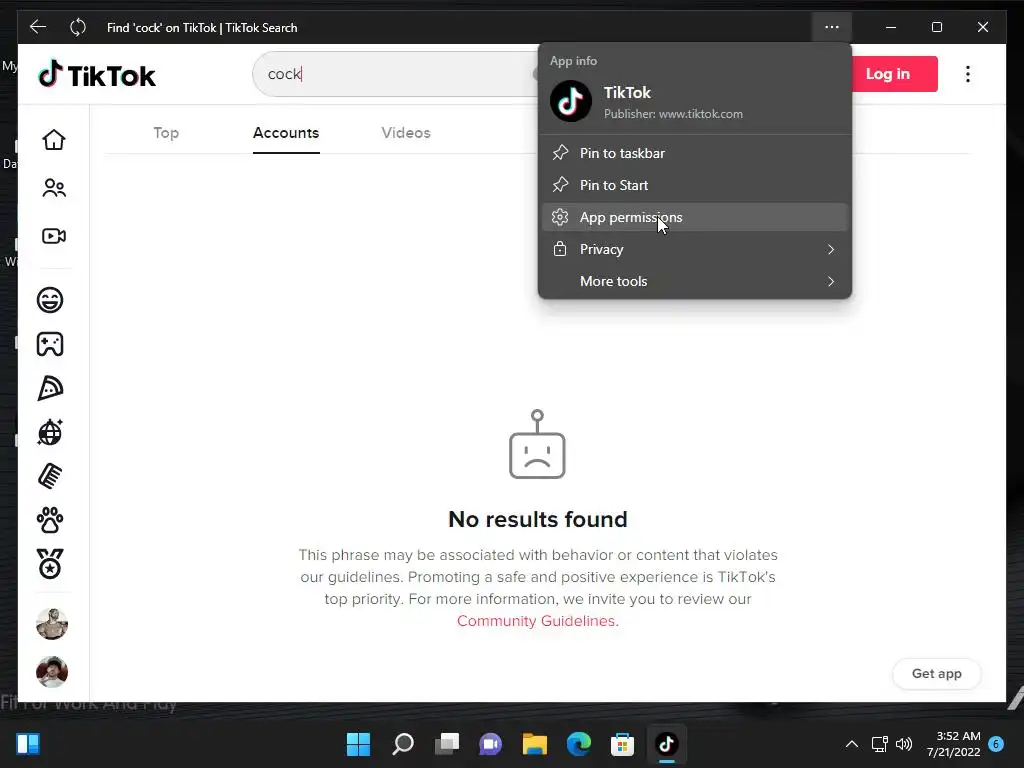Open the Community Guidelines link
Image resolution: width=1024 pixels, height=768 pixels.
(x=536, y=620)
